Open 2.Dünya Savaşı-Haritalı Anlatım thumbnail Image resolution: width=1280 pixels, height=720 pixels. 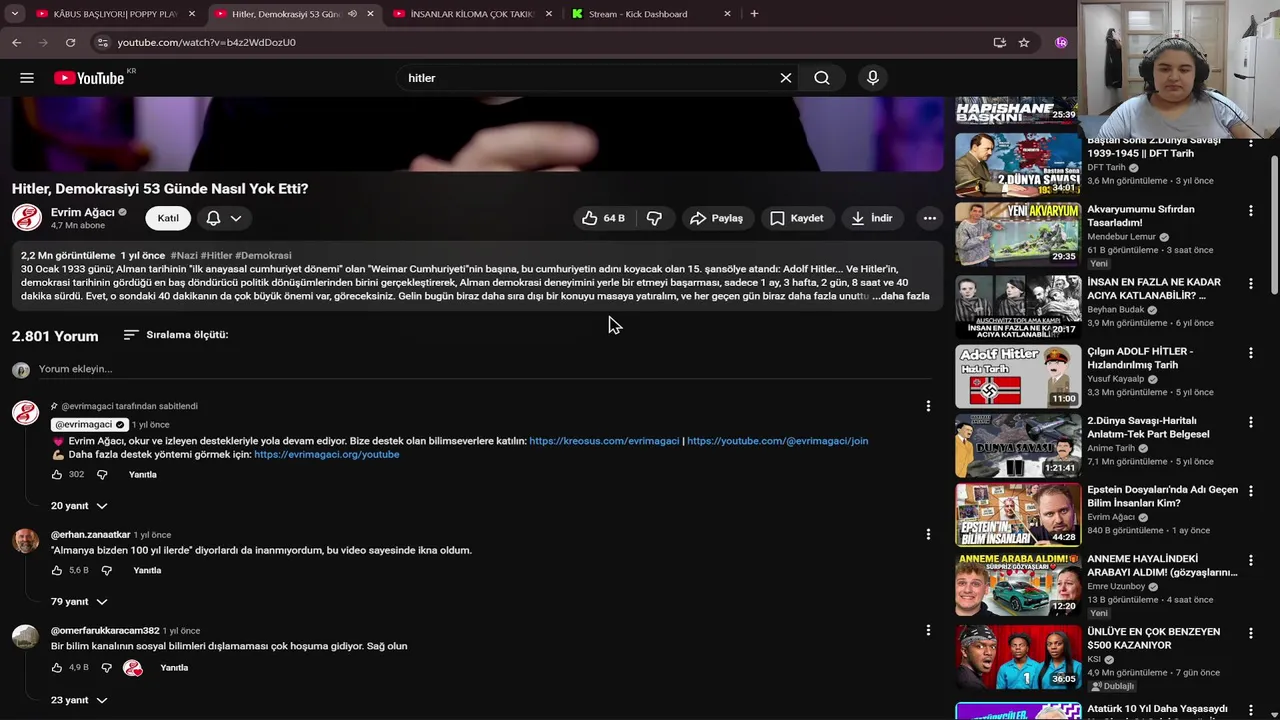coord(1018,446)
